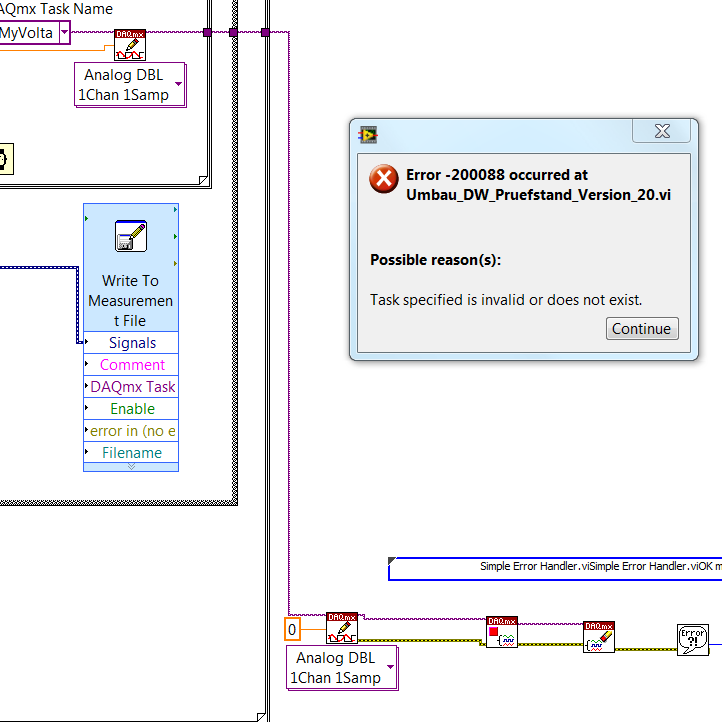Click the orange 0 numeric constant
This screenshot has width=722, height=722.
292,629
